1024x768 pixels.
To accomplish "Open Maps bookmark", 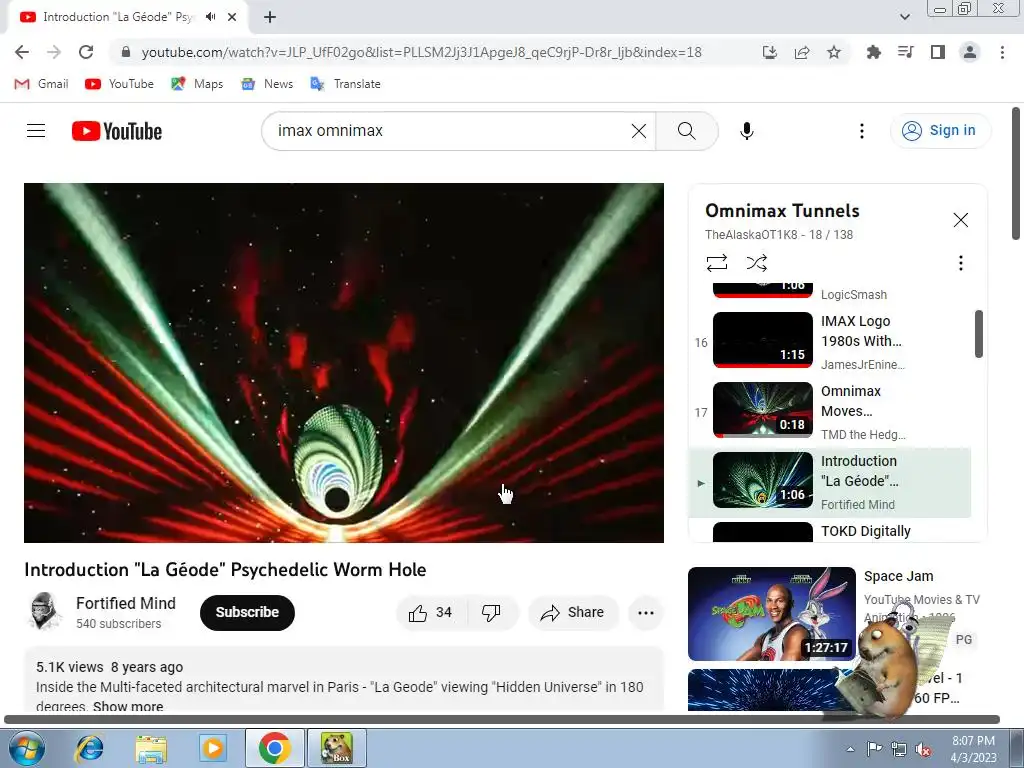I will [x=197, y=84].
